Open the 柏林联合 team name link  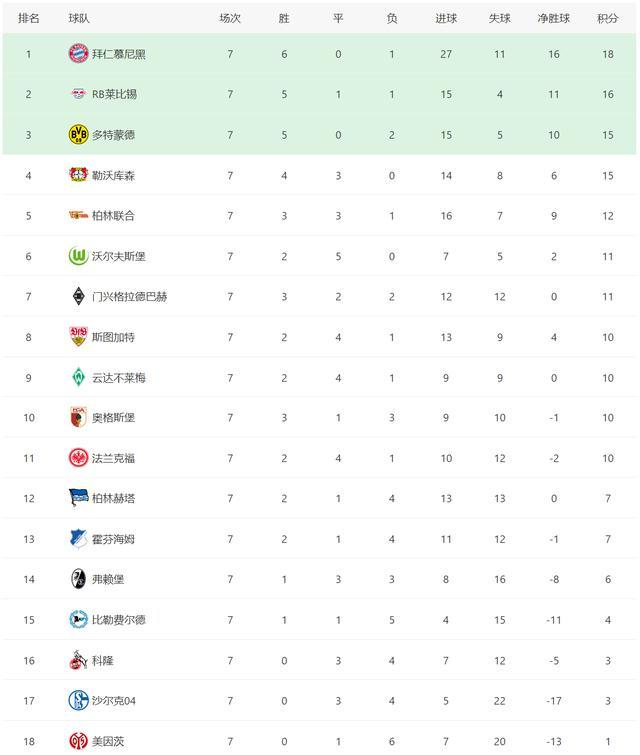click(113, 215)
